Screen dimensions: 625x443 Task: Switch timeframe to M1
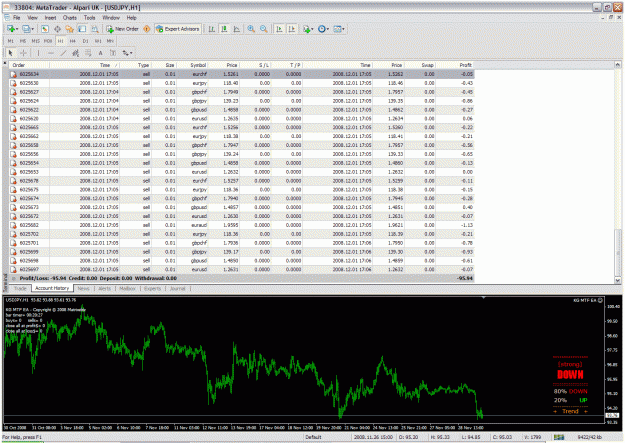[11, 41]
